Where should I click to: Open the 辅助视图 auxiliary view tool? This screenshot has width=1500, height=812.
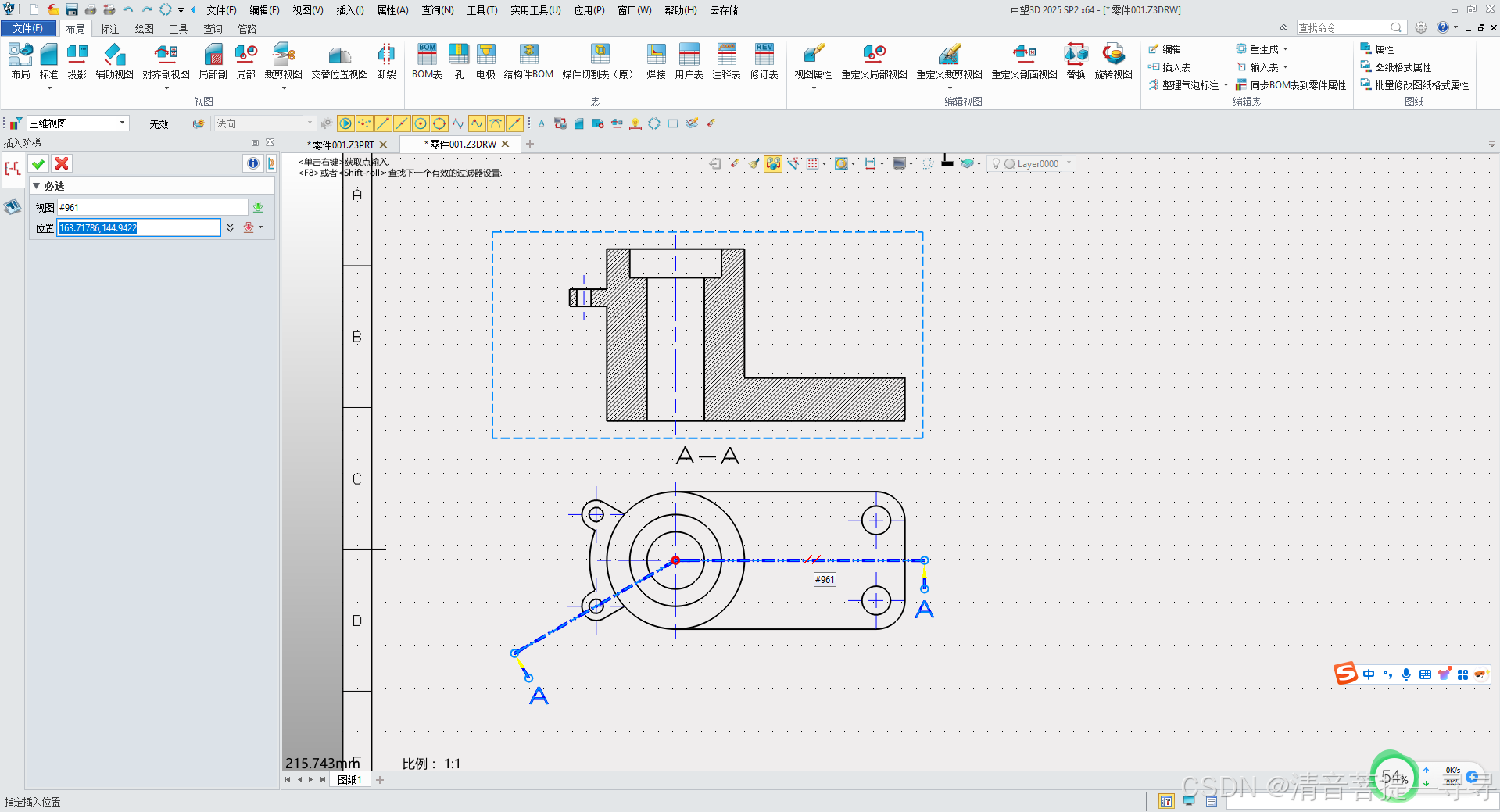[x=114, y=61]
